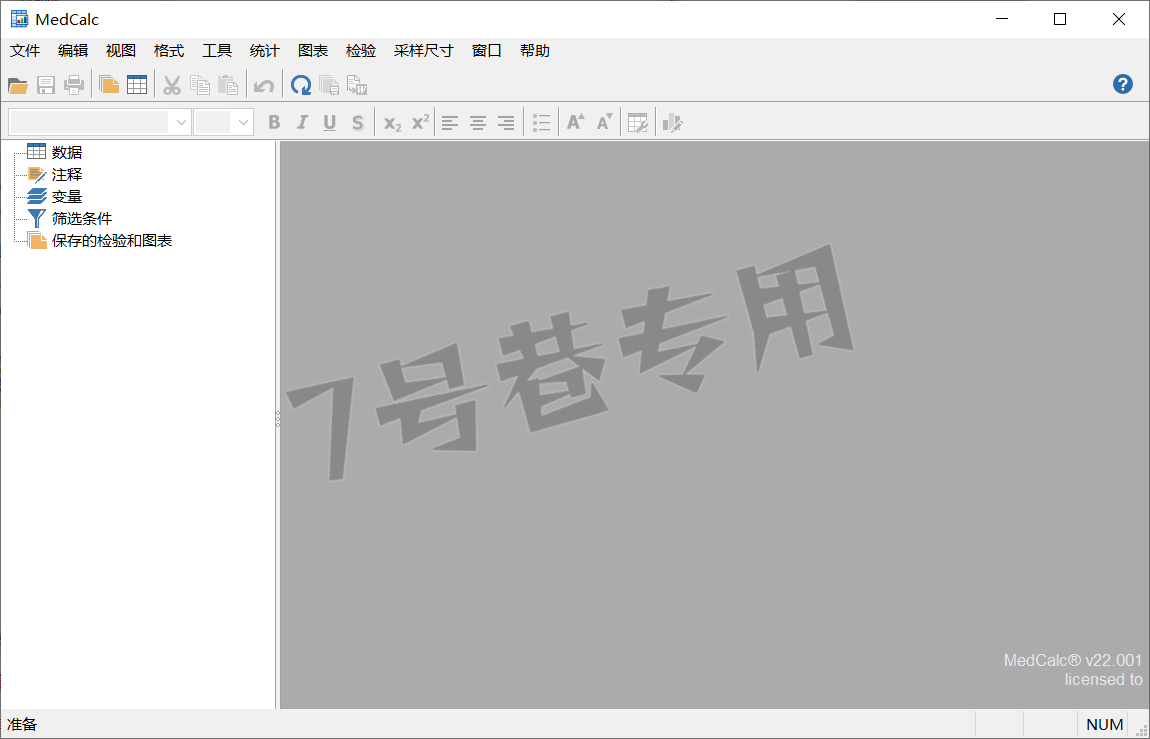Image resolution: width=1150 pixels, height=739 pixels.
Task: Select 注释 in the tree
Action: point(67,174)
